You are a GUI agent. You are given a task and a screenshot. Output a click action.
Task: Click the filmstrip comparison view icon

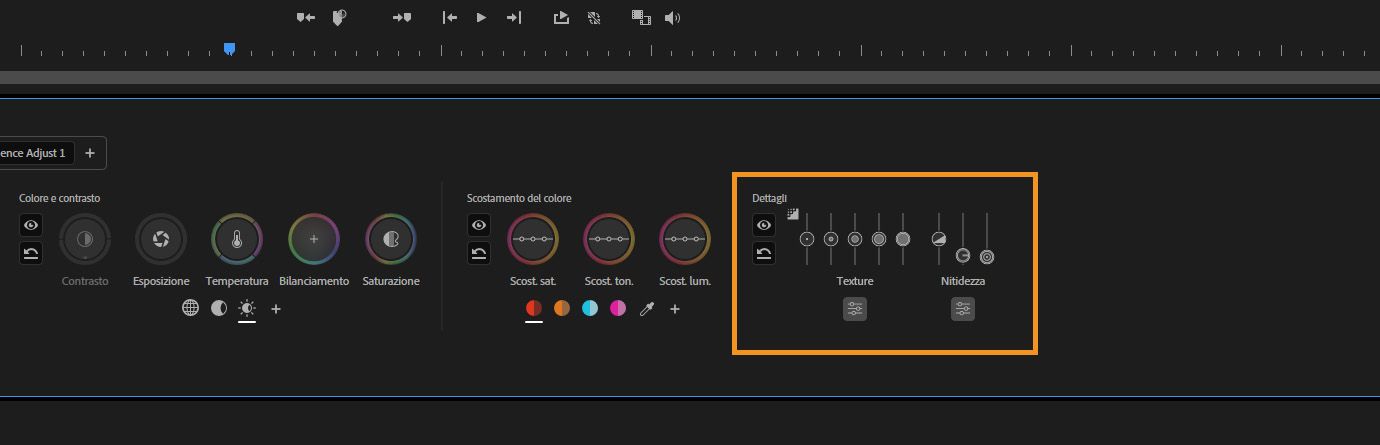pyautogui.click(x=641, y=18)
